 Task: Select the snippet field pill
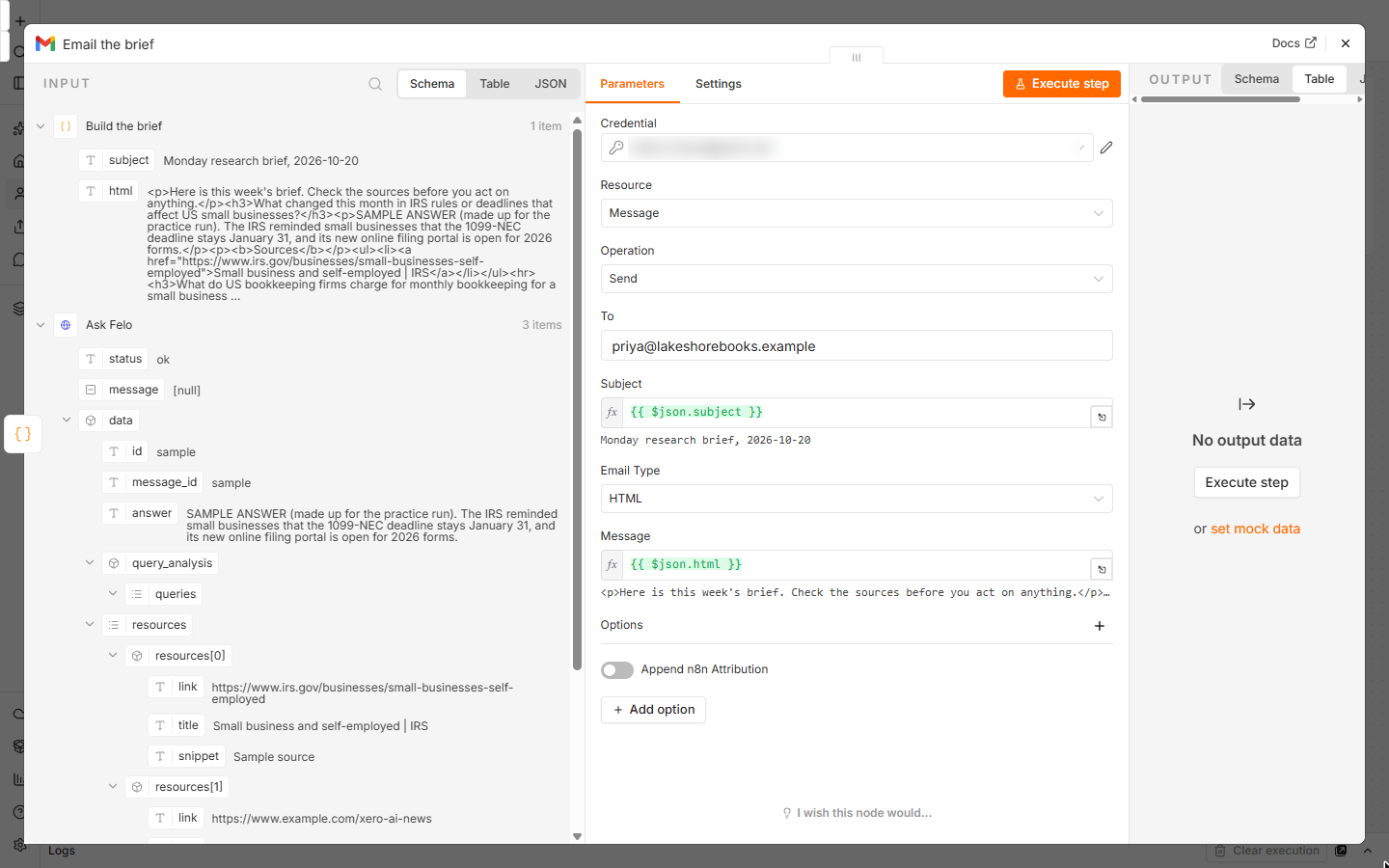pos(187,756)
